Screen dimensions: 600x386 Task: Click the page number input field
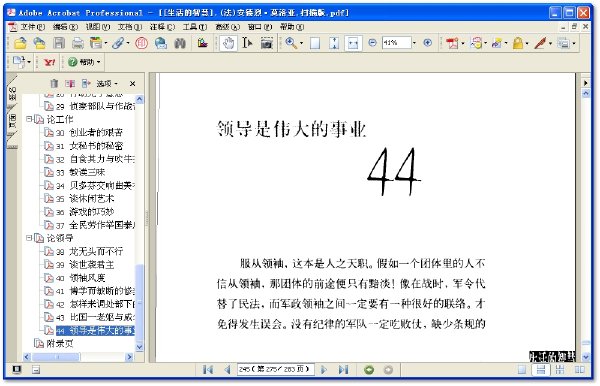pos(275,370)
